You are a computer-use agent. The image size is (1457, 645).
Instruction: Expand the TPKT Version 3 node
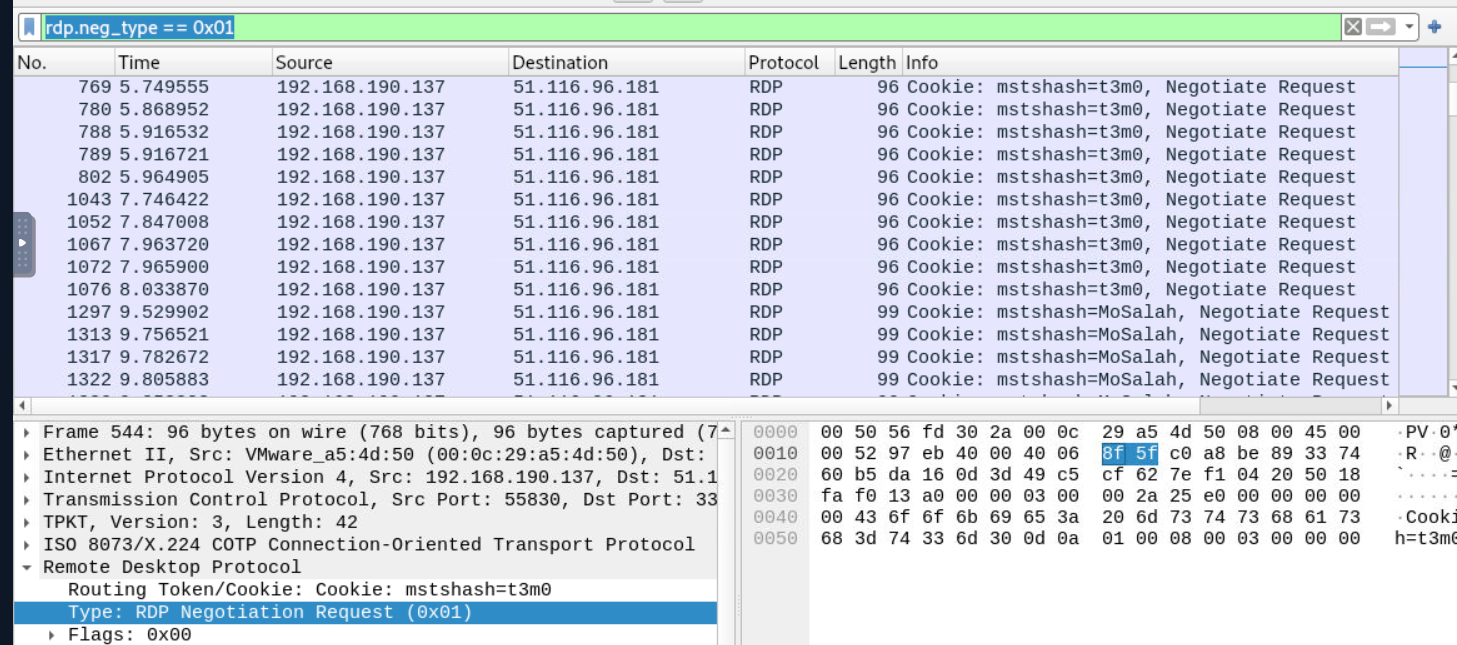click(x=28, y=522)
